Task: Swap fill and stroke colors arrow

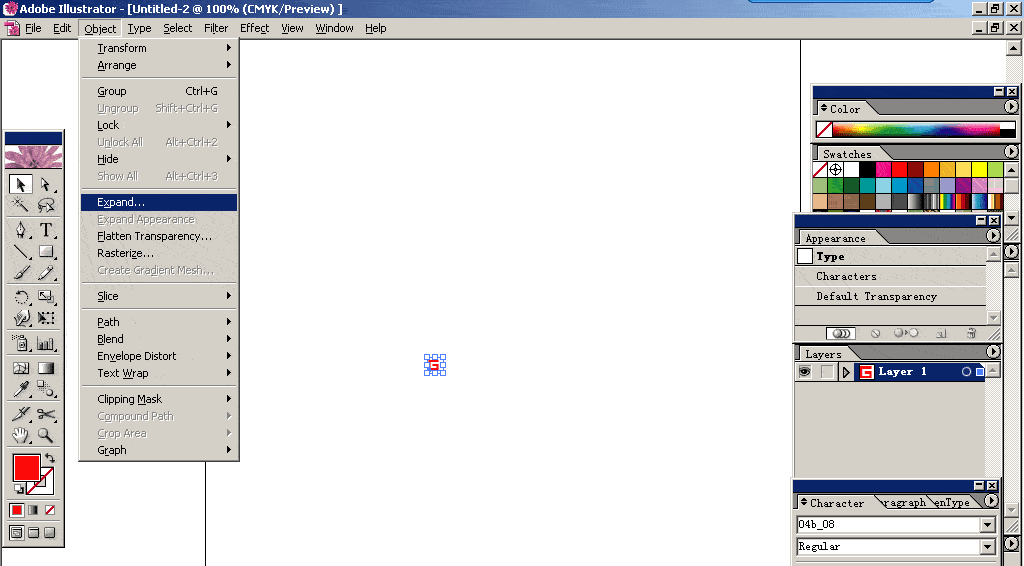Action: click(50, 458)
